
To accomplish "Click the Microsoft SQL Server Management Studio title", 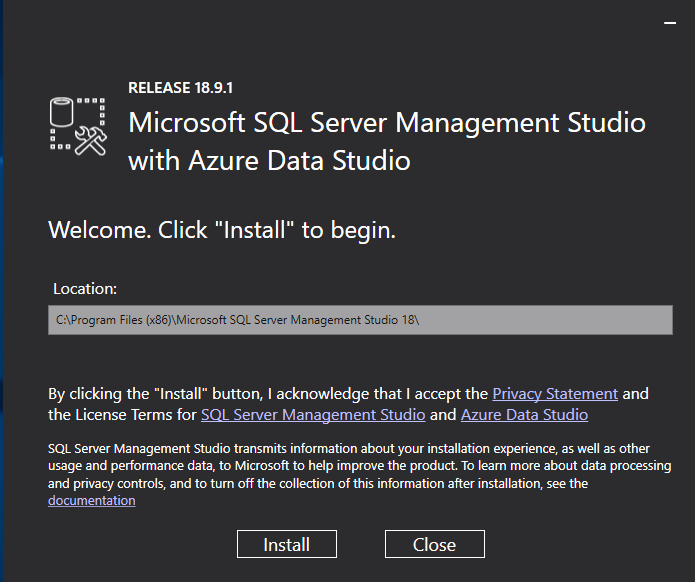I will pyautogui.click(x=387, y=123).
